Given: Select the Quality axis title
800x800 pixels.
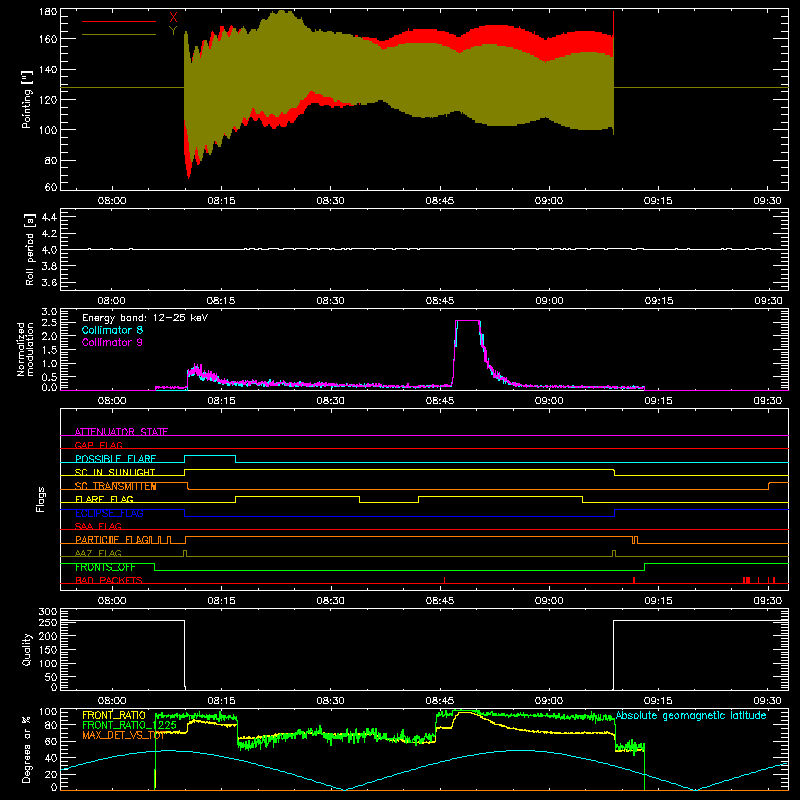Looking at the screenshot, I should point(27,649).
